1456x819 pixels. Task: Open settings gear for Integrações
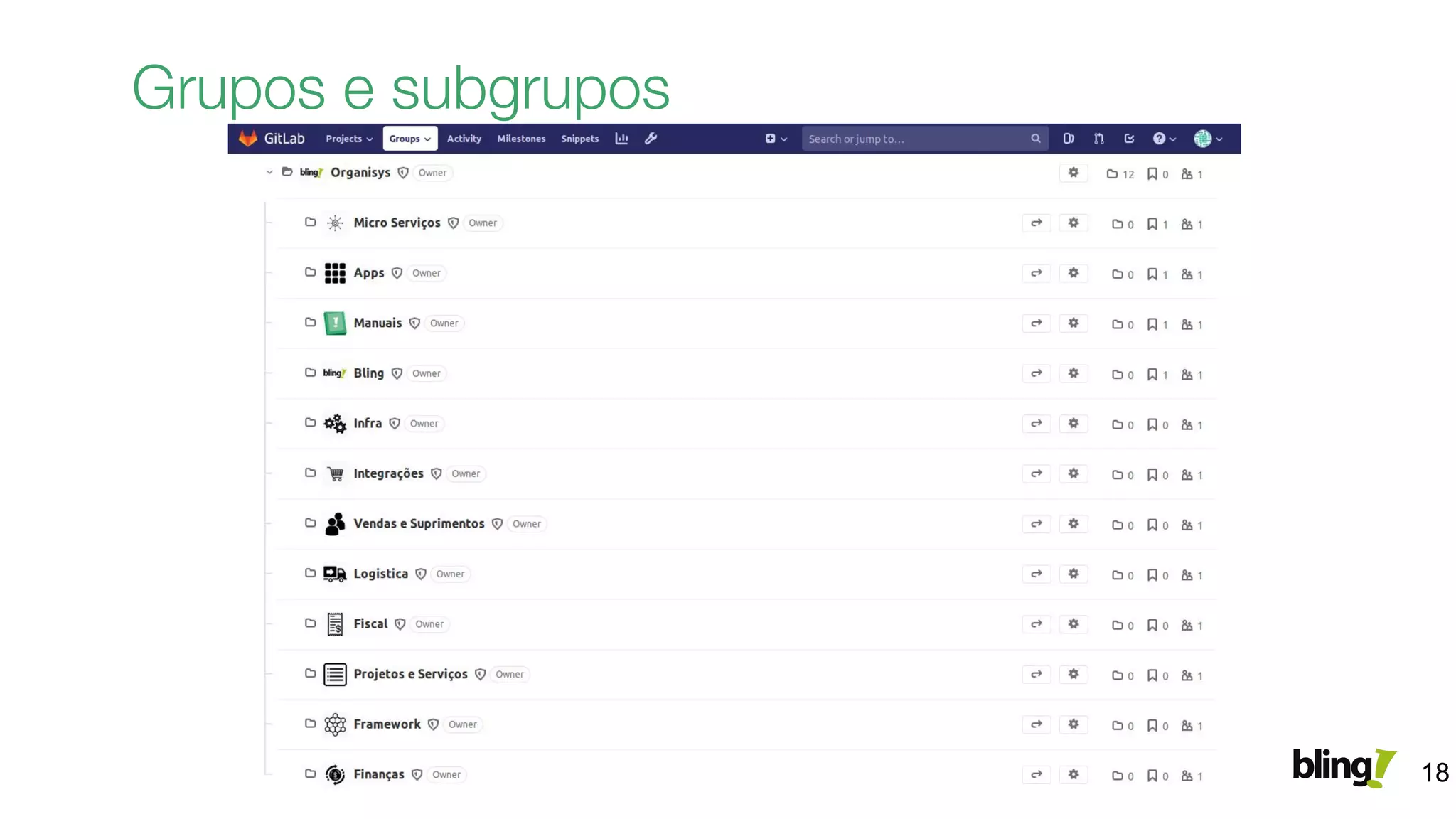tap(1074, 473)
